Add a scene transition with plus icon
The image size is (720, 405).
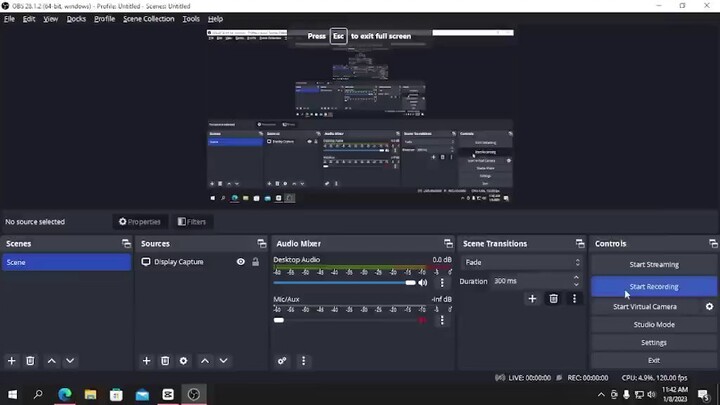coord(532,299)
